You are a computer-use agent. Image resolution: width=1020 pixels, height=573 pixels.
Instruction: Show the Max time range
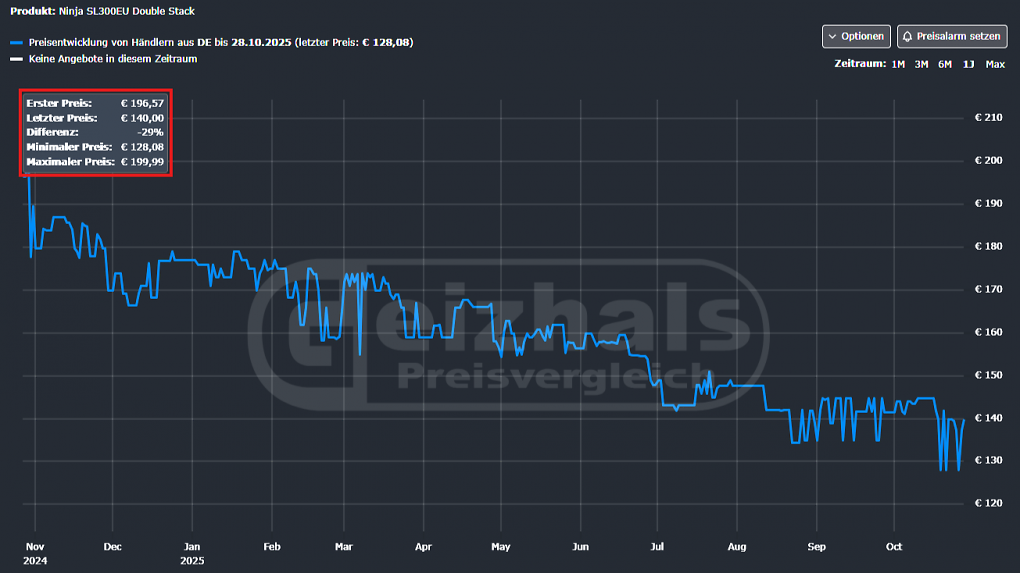tap(995, 64)
